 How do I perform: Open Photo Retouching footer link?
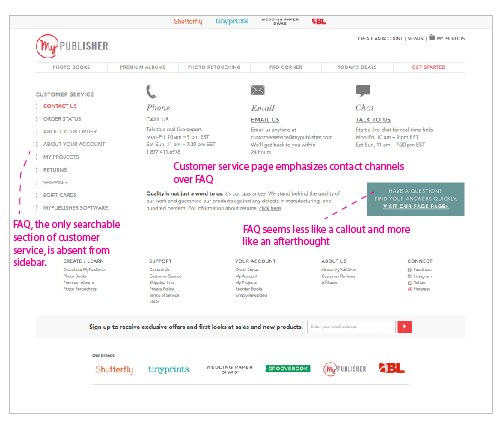point(80,289)
